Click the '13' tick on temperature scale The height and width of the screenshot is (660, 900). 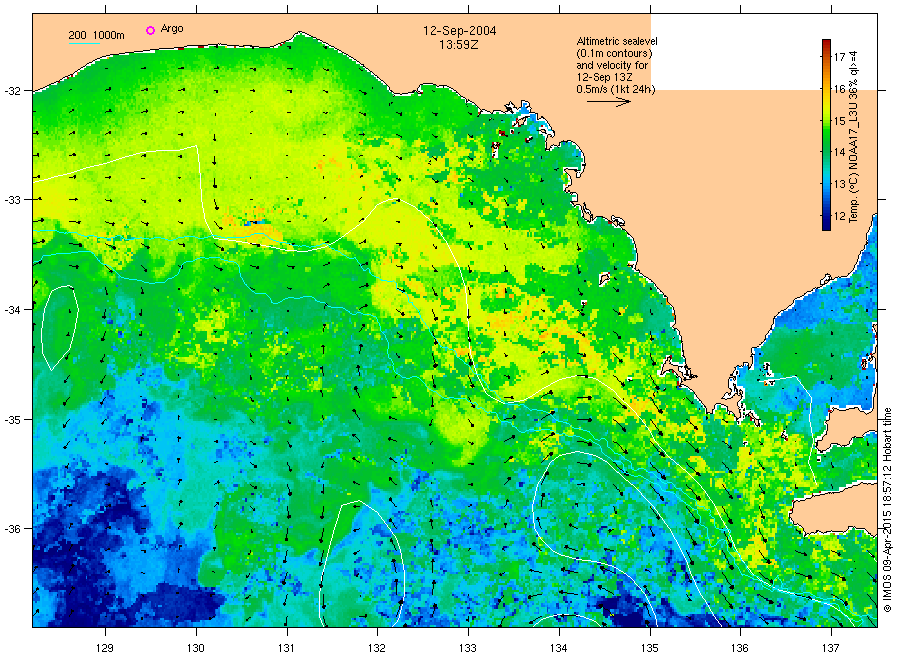840,185
